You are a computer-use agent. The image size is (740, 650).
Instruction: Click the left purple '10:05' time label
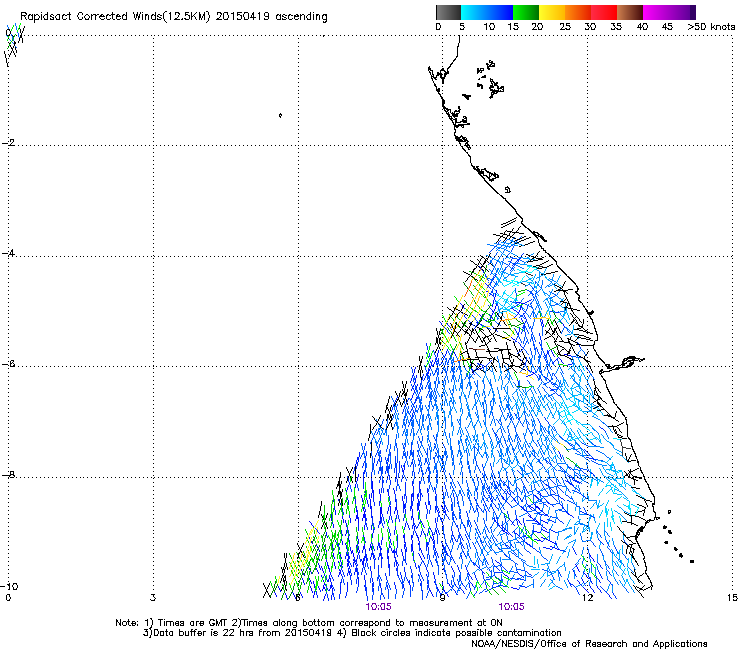point(378,607)
